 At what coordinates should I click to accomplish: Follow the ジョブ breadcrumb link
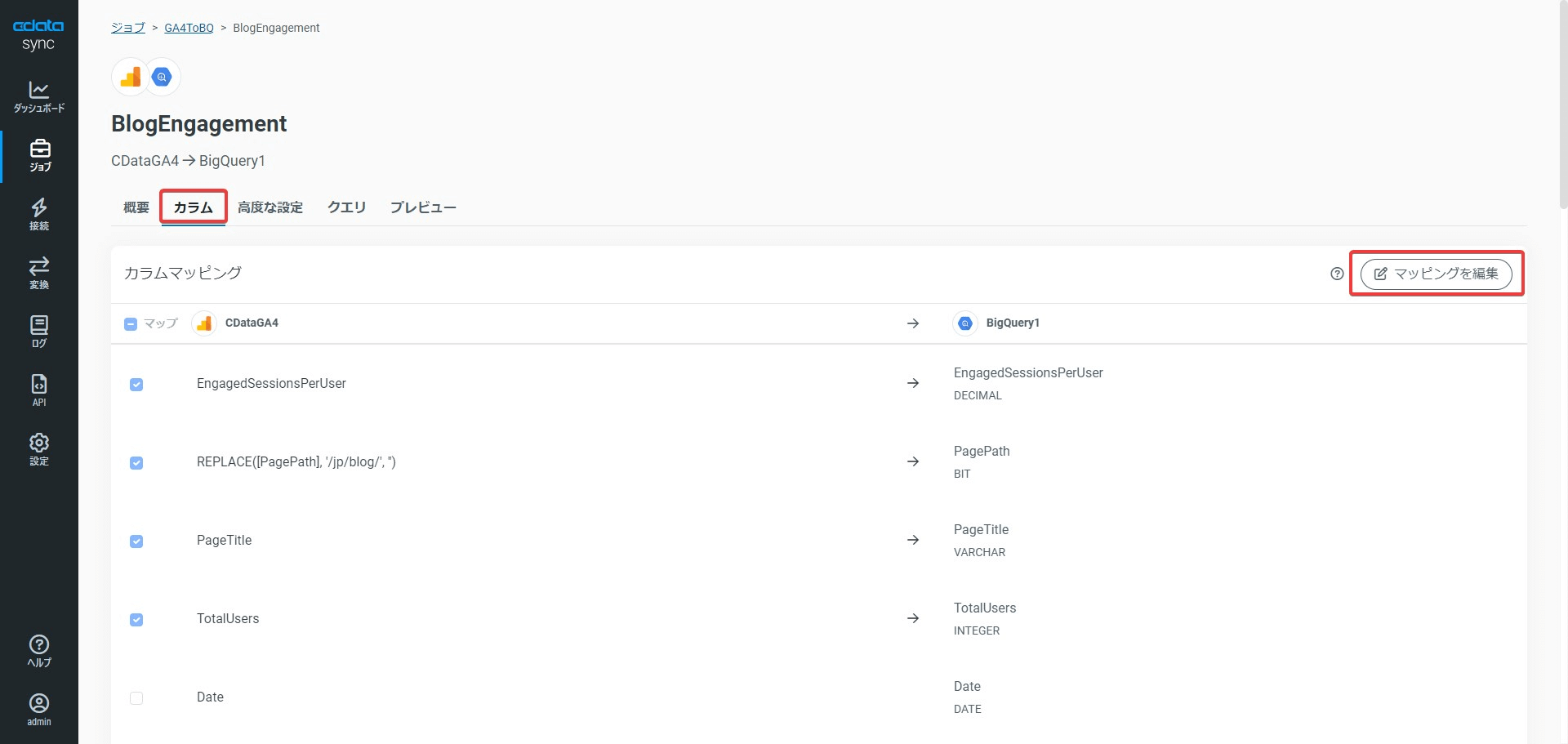pyautogui.click(x=128, y=28)
